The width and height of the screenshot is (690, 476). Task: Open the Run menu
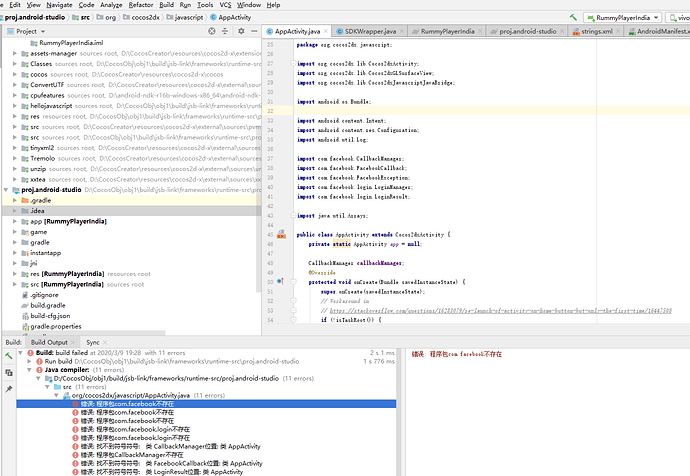coord(185,5)
